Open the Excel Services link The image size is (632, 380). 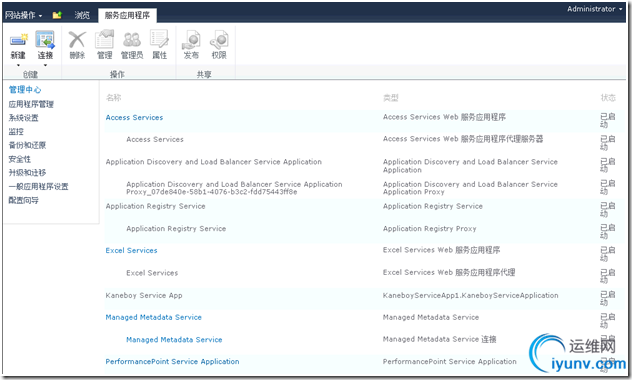click(x=131, y=251)
